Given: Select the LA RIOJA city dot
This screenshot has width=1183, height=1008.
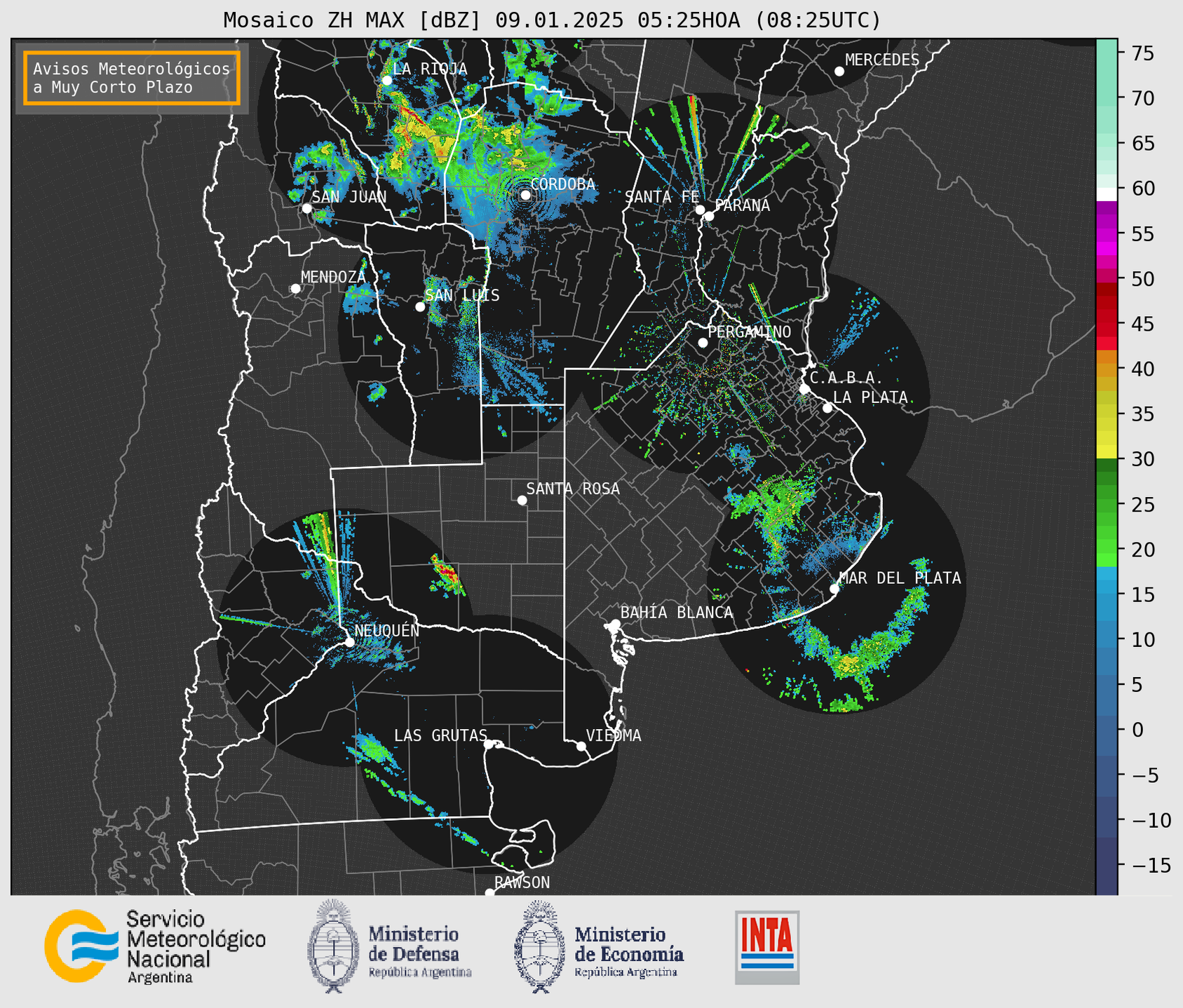Looking at the screenshot, I should coord(386,81).
